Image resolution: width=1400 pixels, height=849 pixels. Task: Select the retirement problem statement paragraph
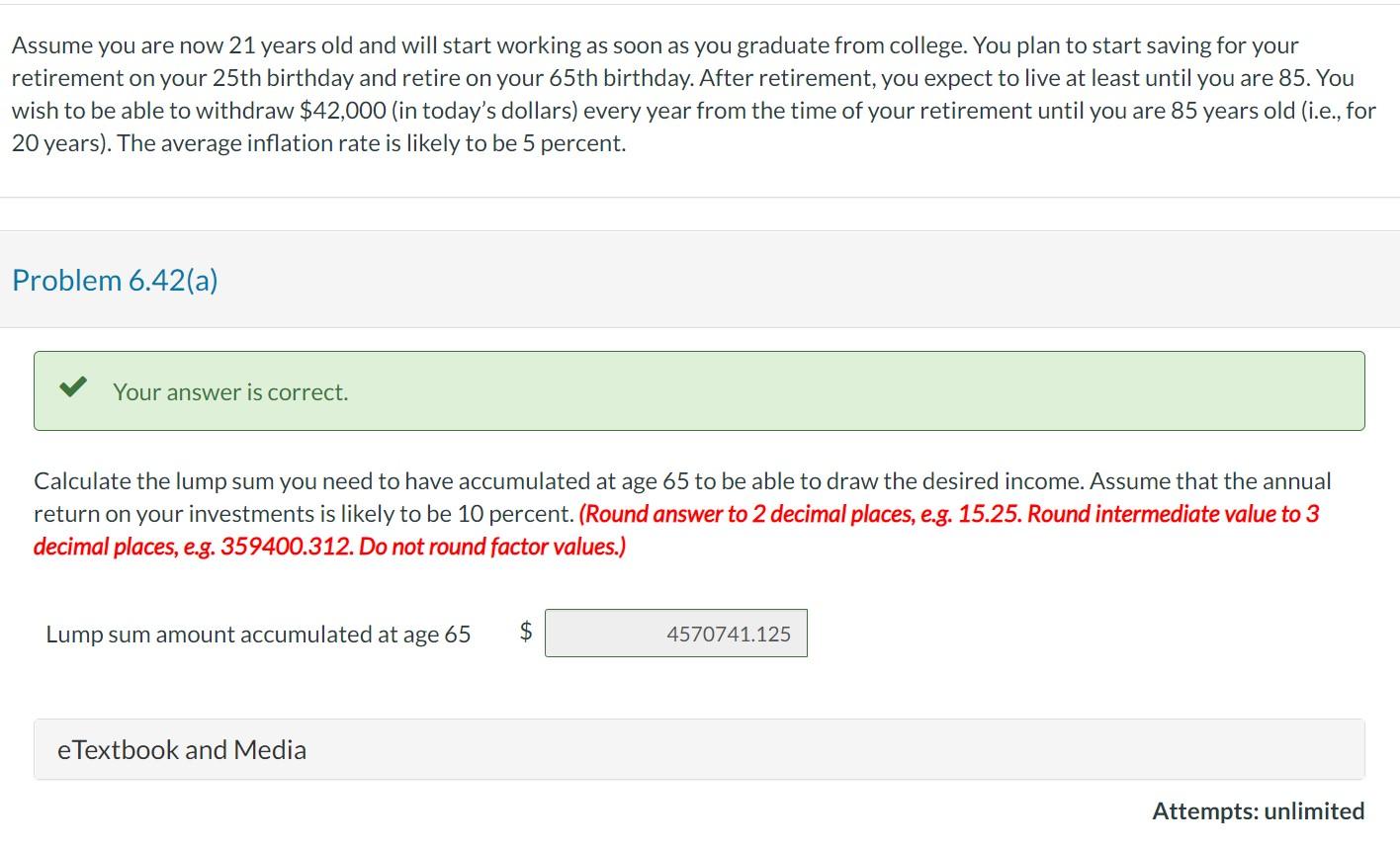692,94
